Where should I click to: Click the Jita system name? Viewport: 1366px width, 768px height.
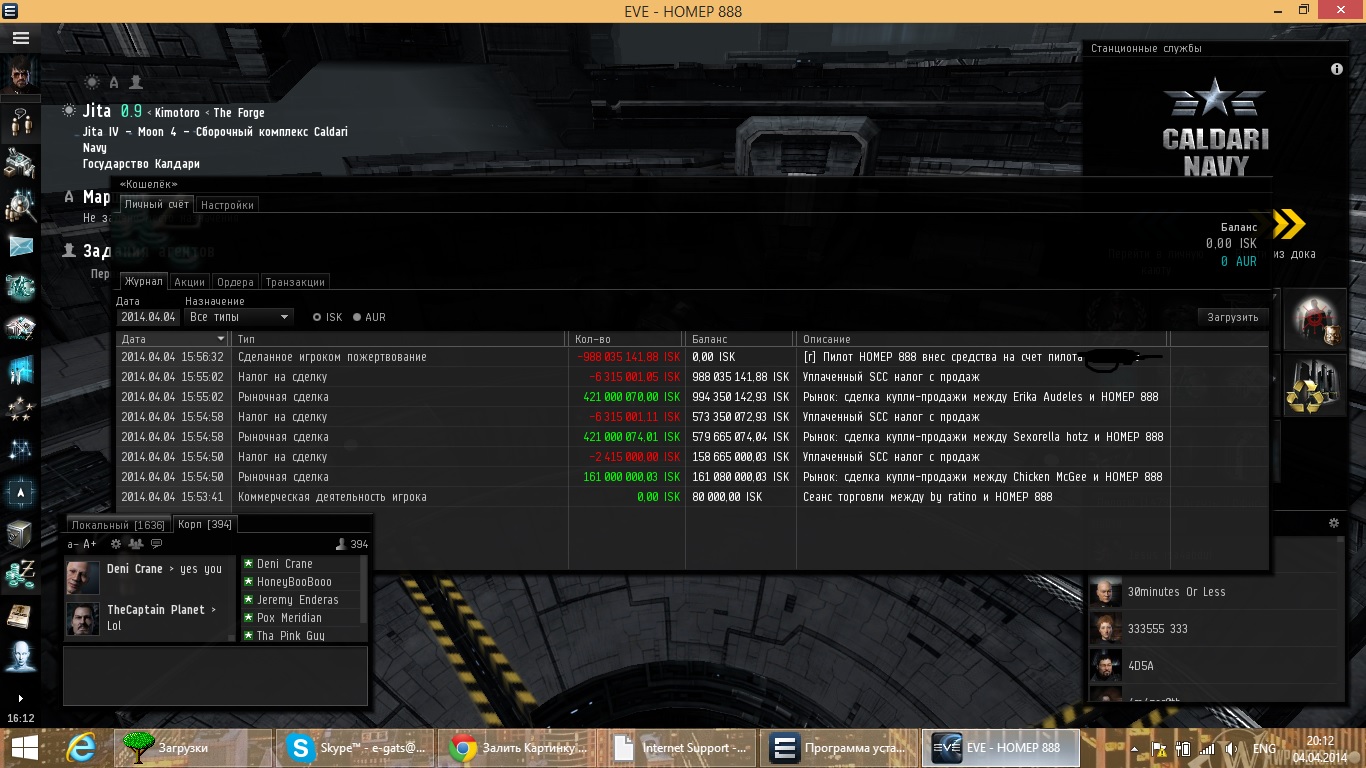[97, 111]
